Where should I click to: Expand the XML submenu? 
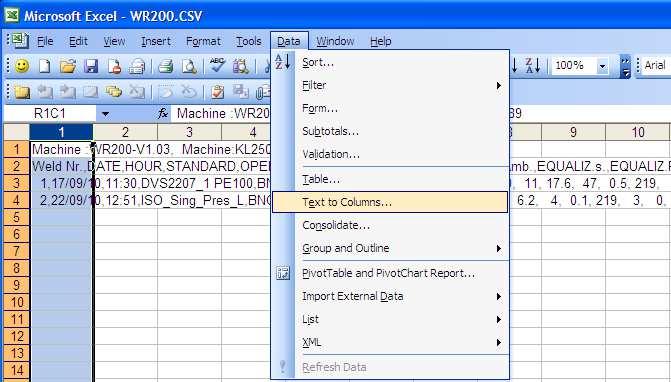[x=499, y=343]
